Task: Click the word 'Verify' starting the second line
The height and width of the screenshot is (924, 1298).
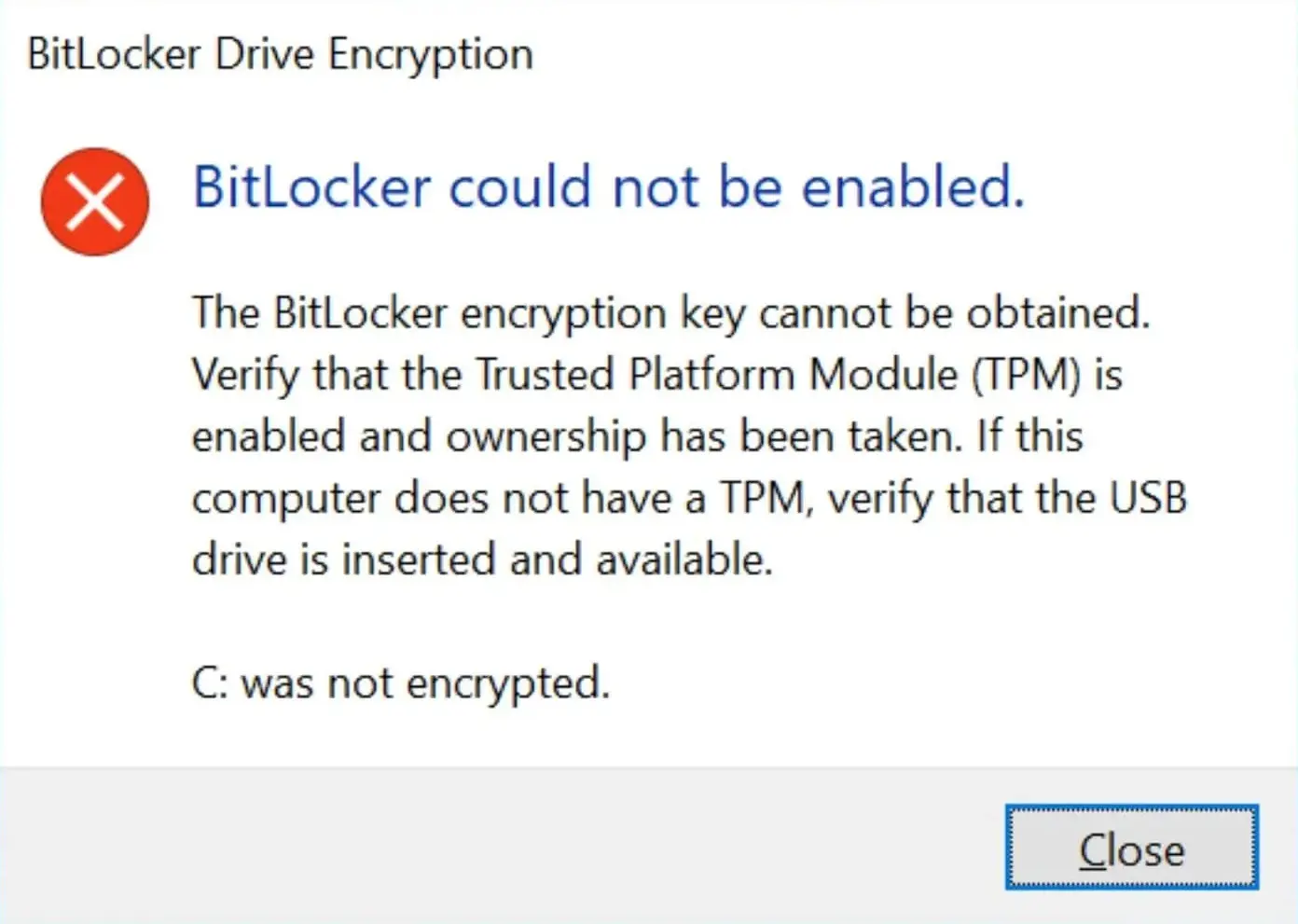Action: point(245,375)
